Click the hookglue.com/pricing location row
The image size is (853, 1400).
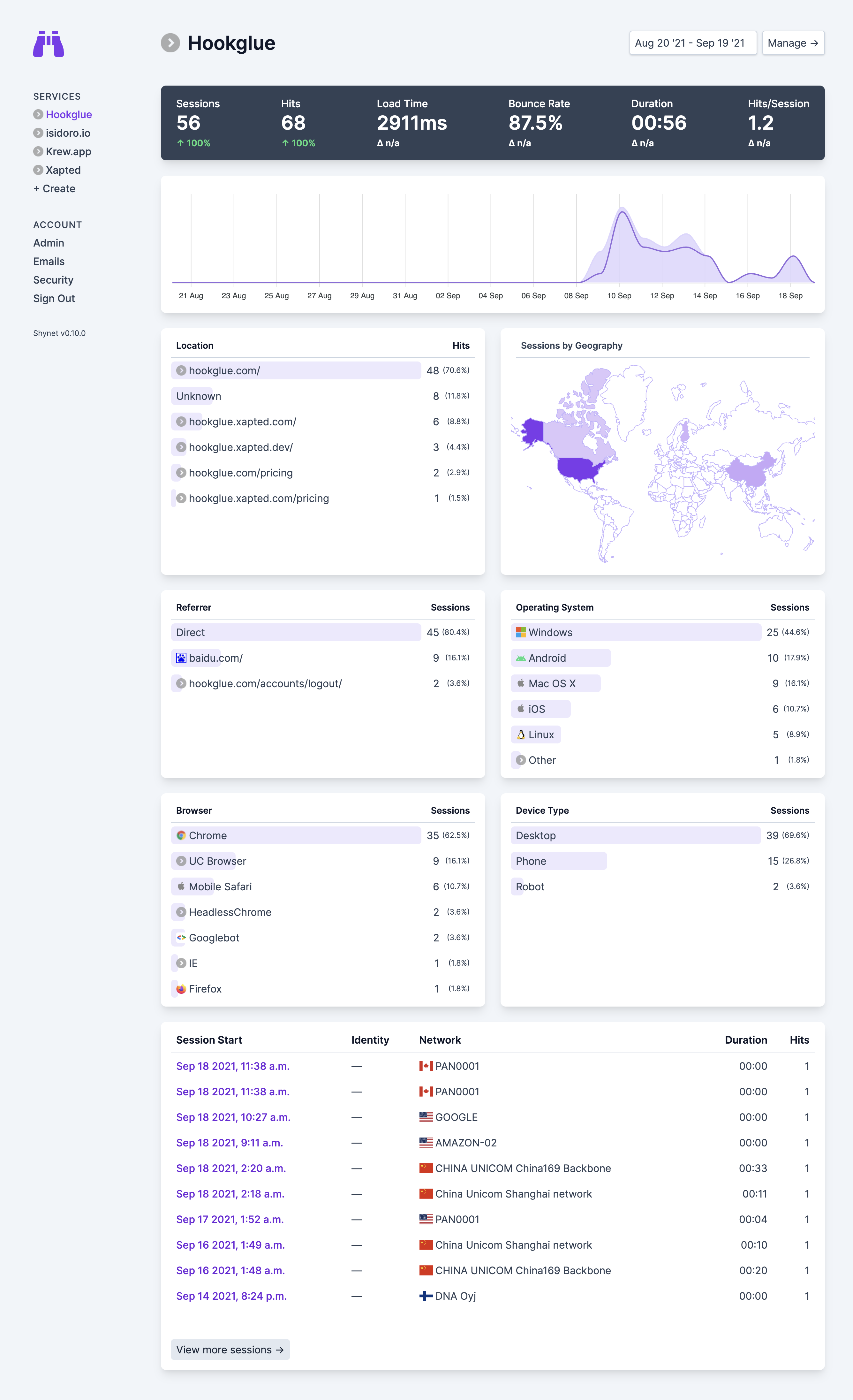coord(241,473)
